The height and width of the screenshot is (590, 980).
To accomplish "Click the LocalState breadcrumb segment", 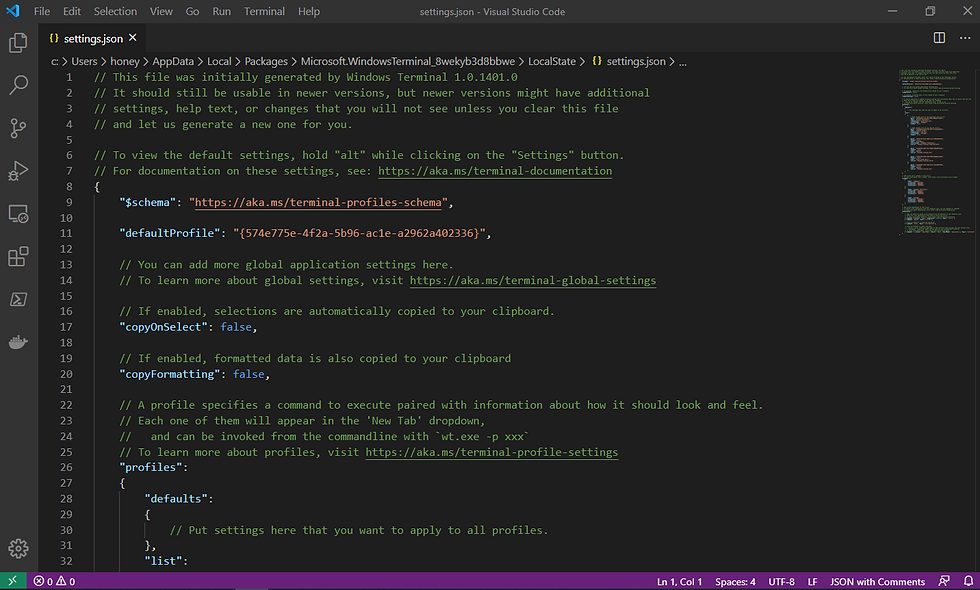I will 552,61.
